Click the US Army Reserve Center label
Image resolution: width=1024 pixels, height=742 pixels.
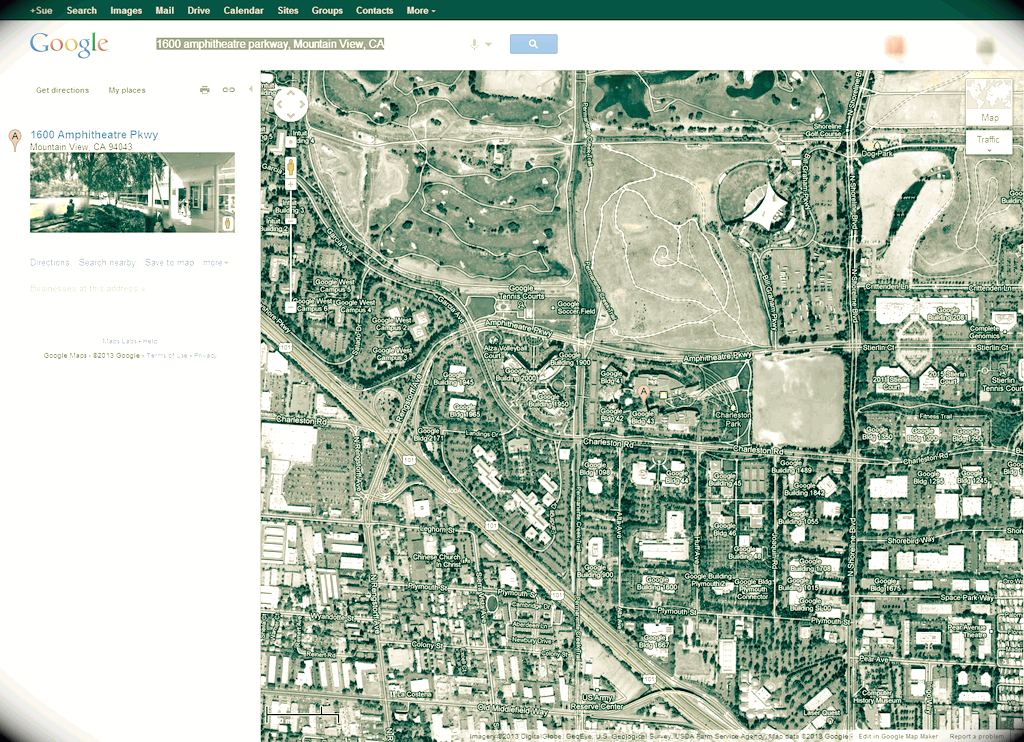pos(598,702)
